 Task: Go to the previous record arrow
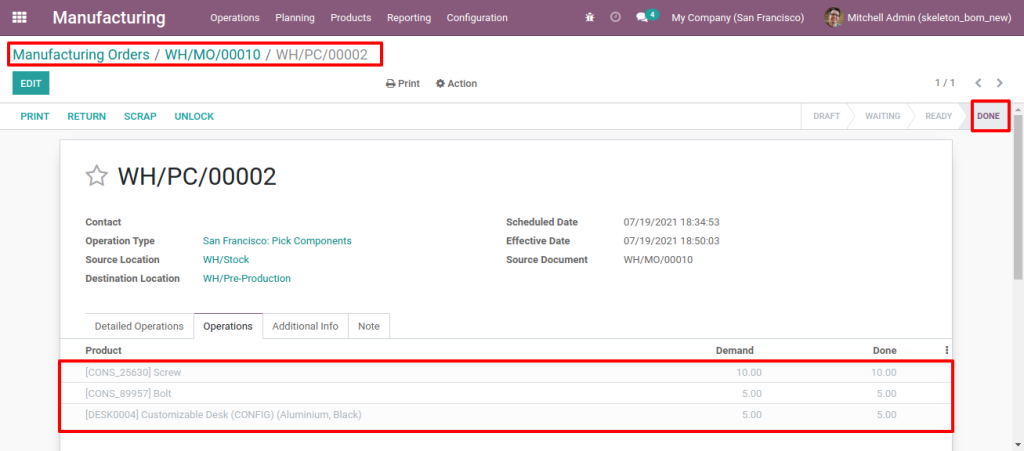tap(978, 83)
